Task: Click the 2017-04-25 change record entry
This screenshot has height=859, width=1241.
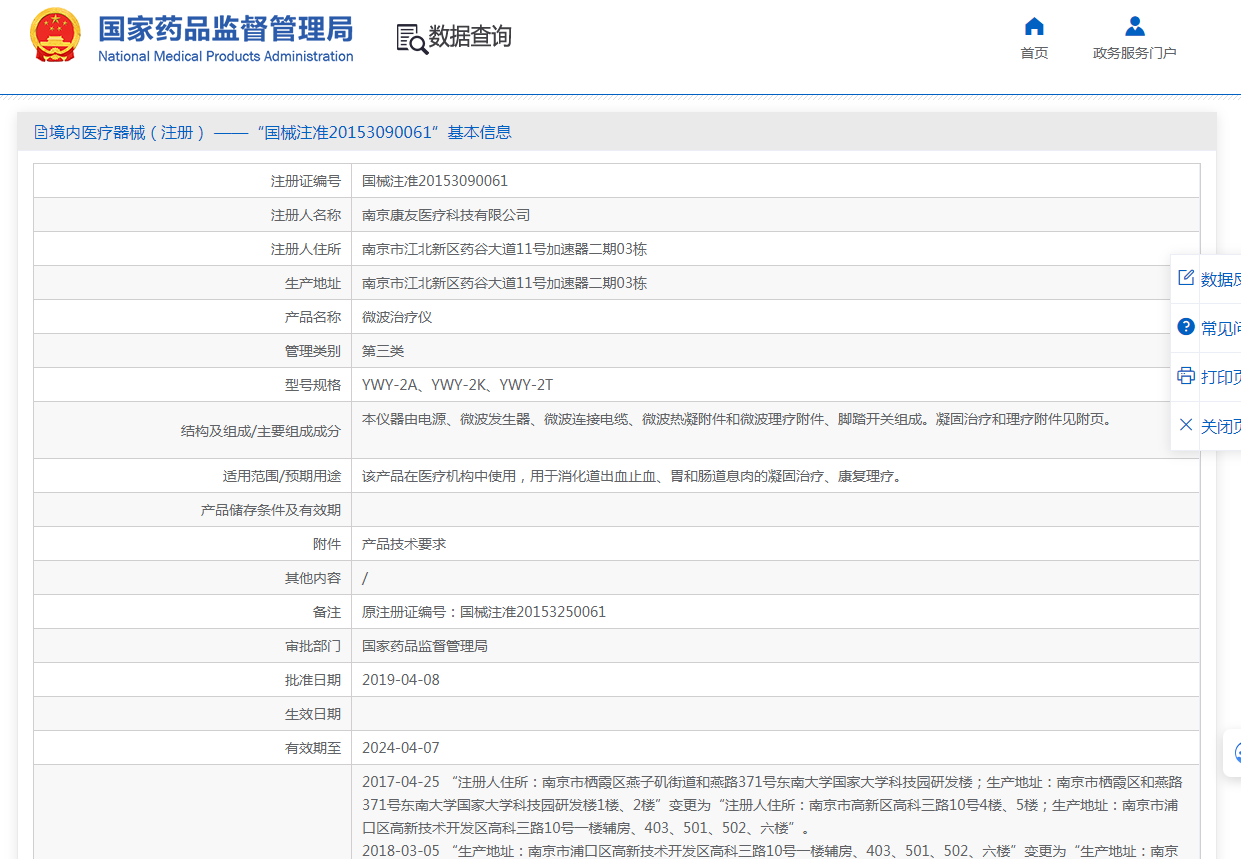Action: pos(772,805)
